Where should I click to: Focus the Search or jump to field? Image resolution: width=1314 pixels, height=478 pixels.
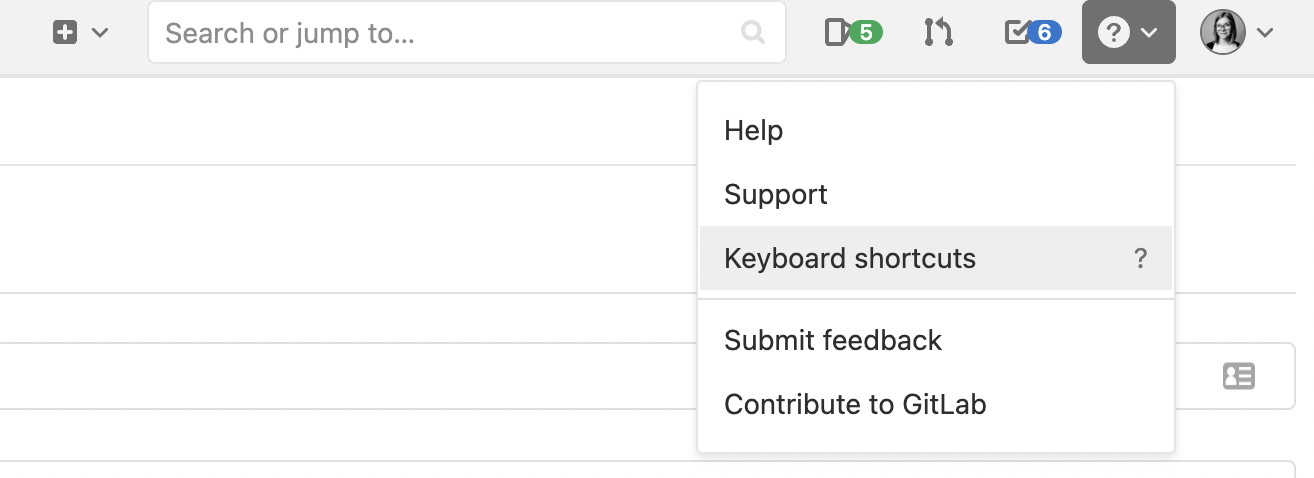tap(450, 33)
